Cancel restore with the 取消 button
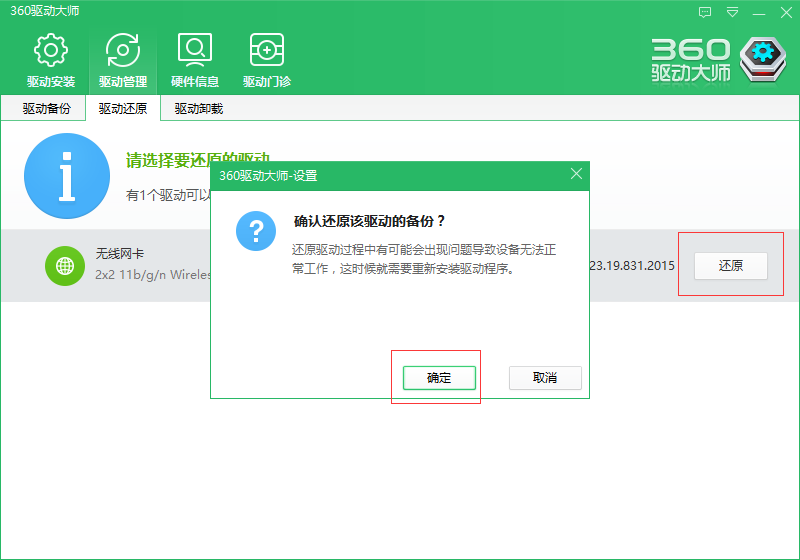 click(545, 378)
